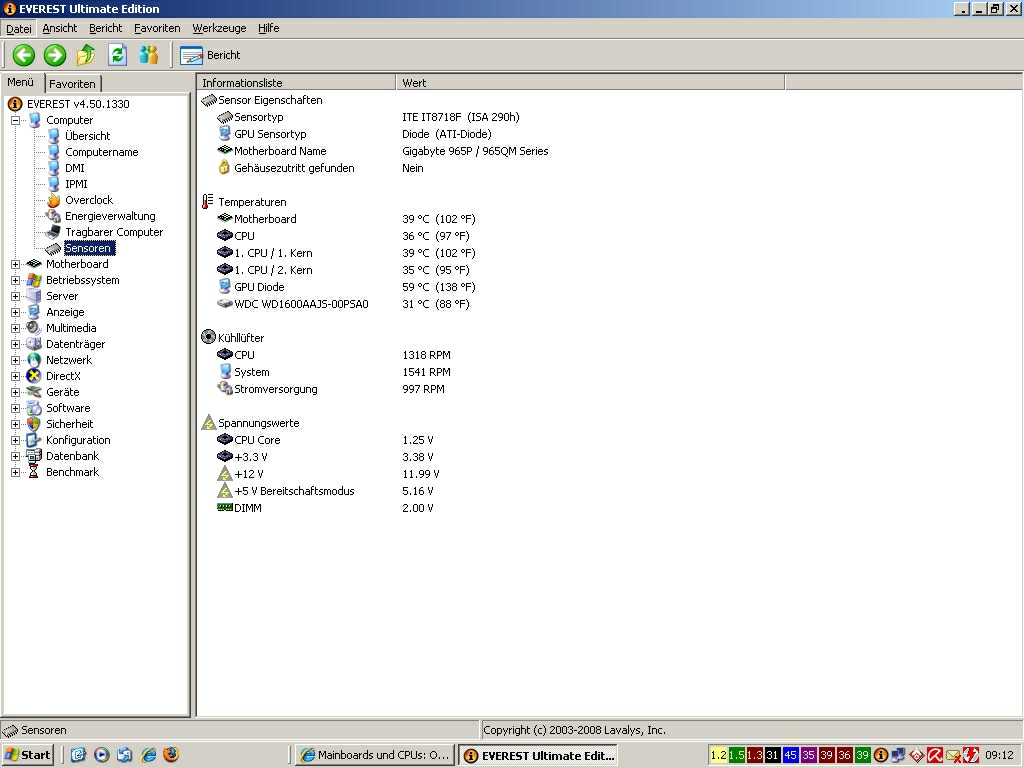Select Übersicht in the tree
Viewport: 1024px width, 768px height.
pos(88,136)
